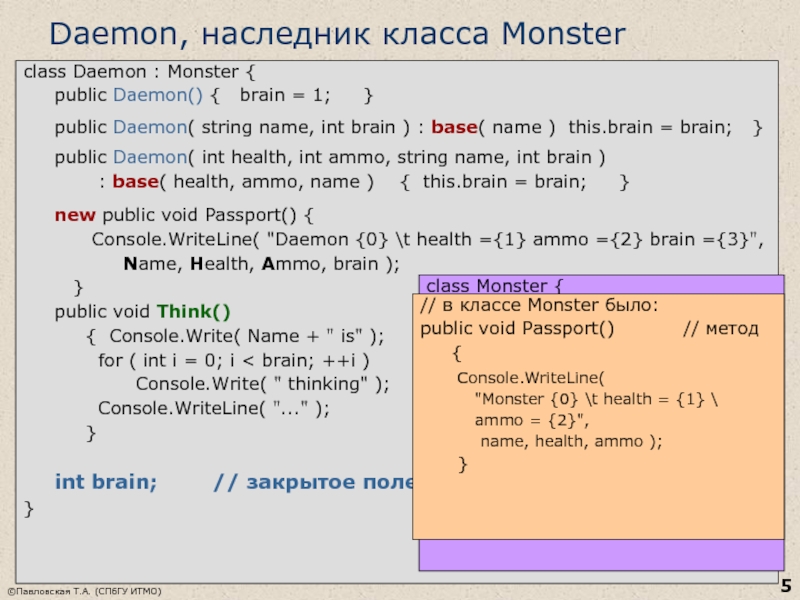Click the default constructor 'public Daemon() { brain = 1; }'
Viewport: 800px width, 600px height.
214,95
